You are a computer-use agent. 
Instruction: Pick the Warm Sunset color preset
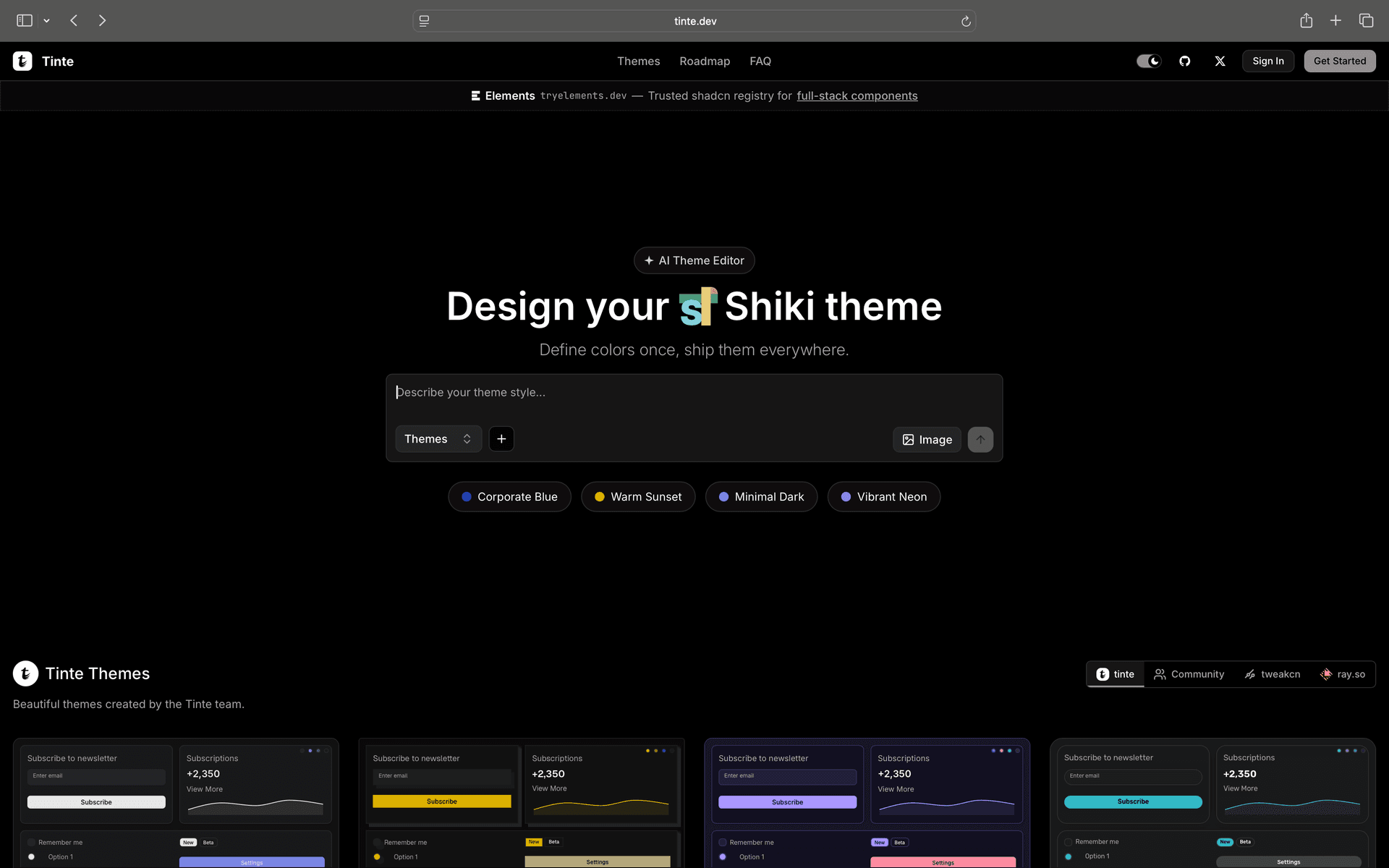pos(637,497)
